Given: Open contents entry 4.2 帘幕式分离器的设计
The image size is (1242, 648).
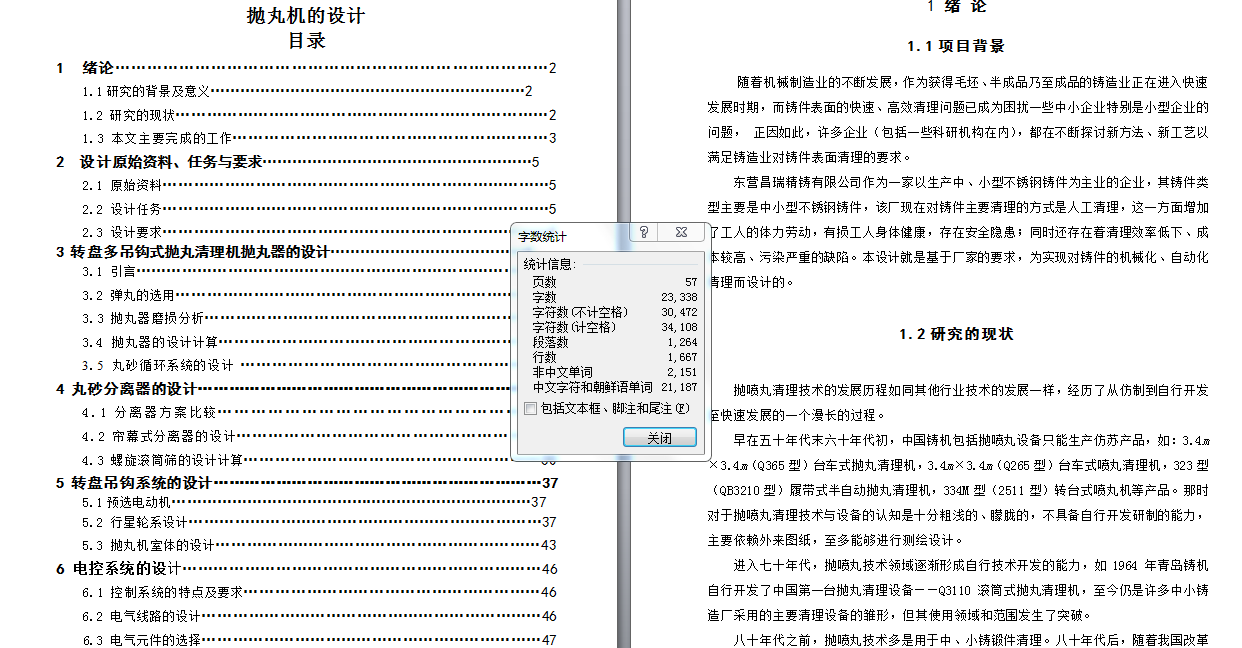Looking at the screenshot, I should (x=298, y=436).
